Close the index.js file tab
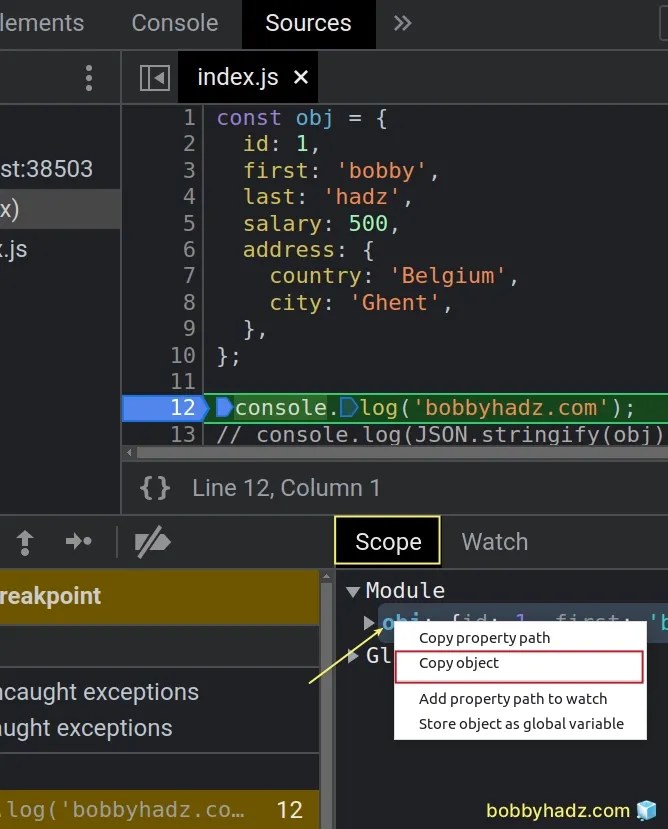 point(302,77)
